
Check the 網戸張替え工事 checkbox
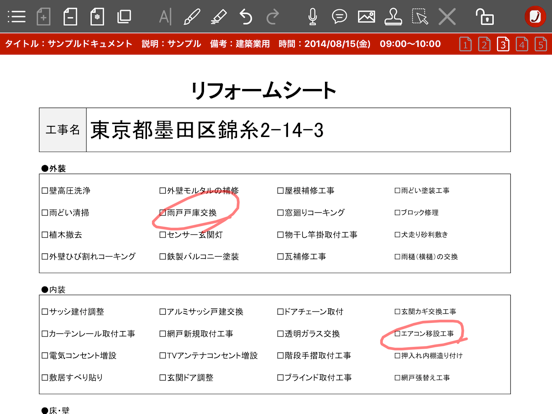pos(397,378)
